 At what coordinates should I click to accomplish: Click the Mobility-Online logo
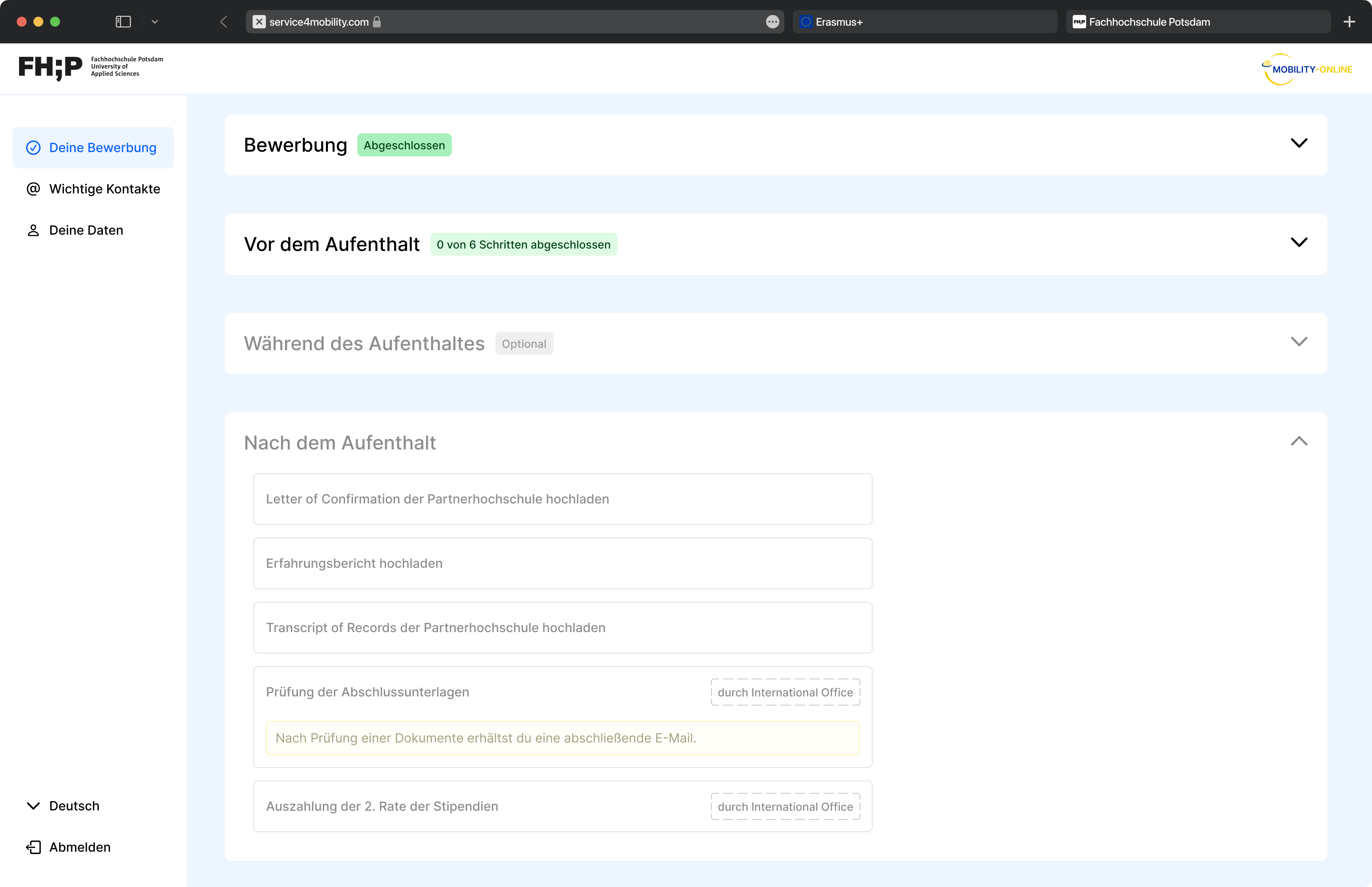click(x=1306, y=69)
